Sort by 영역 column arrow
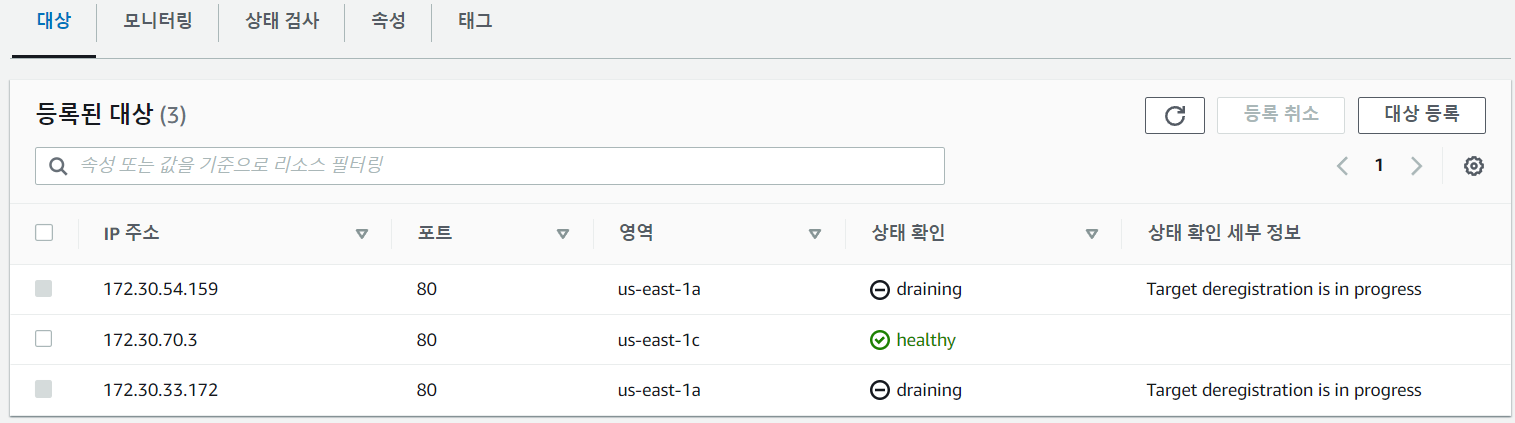This screenshot has width=1515, height=423. click(x=815, y=234)
